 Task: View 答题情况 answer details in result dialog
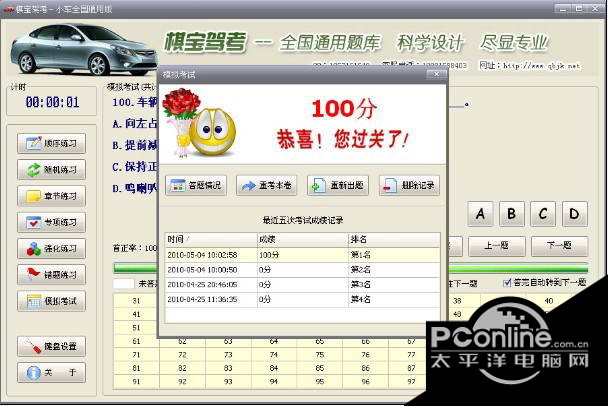196,186
